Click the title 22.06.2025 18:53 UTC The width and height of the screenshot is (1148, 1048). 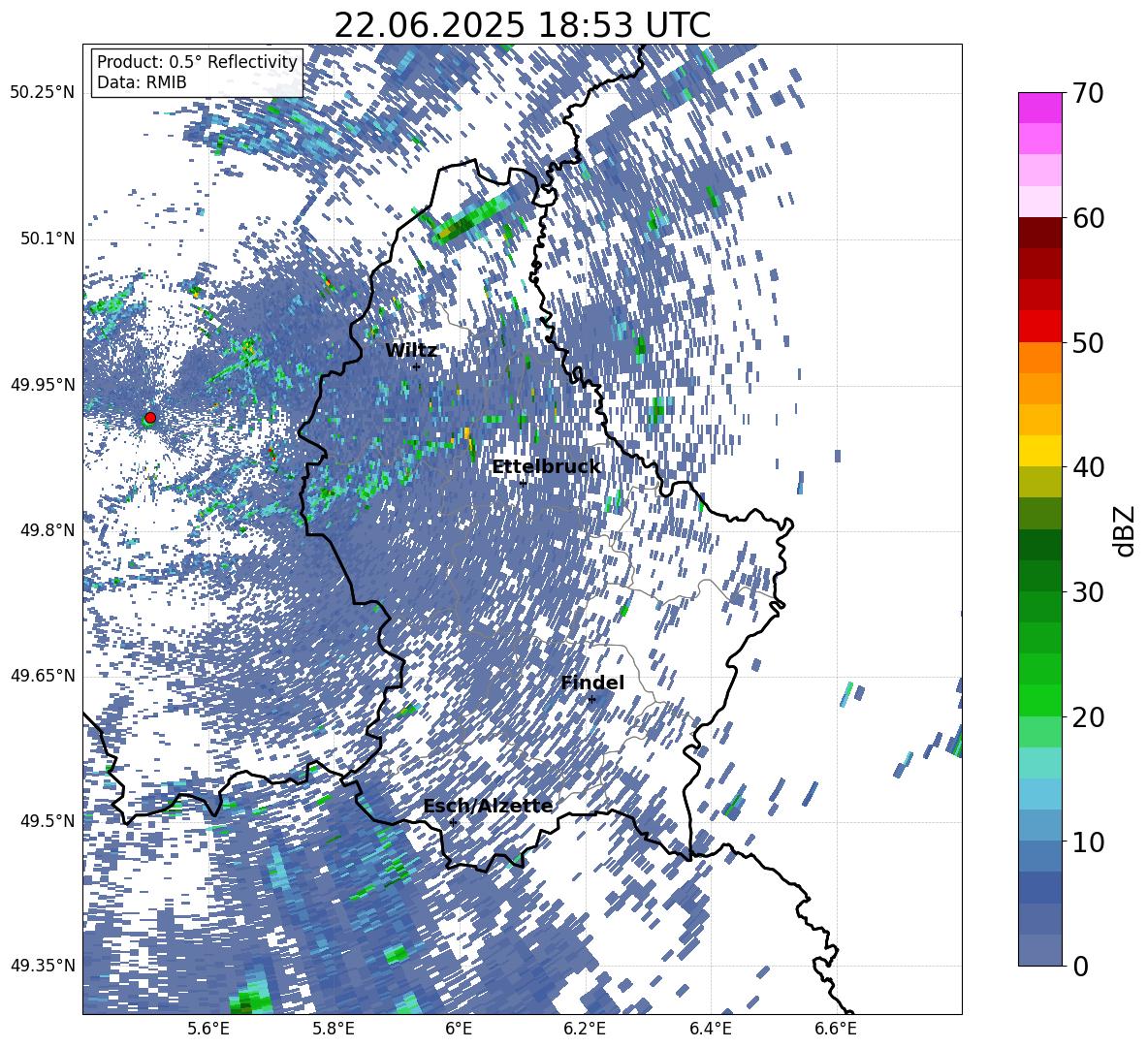pyautogui.click(x=522, y=25)
